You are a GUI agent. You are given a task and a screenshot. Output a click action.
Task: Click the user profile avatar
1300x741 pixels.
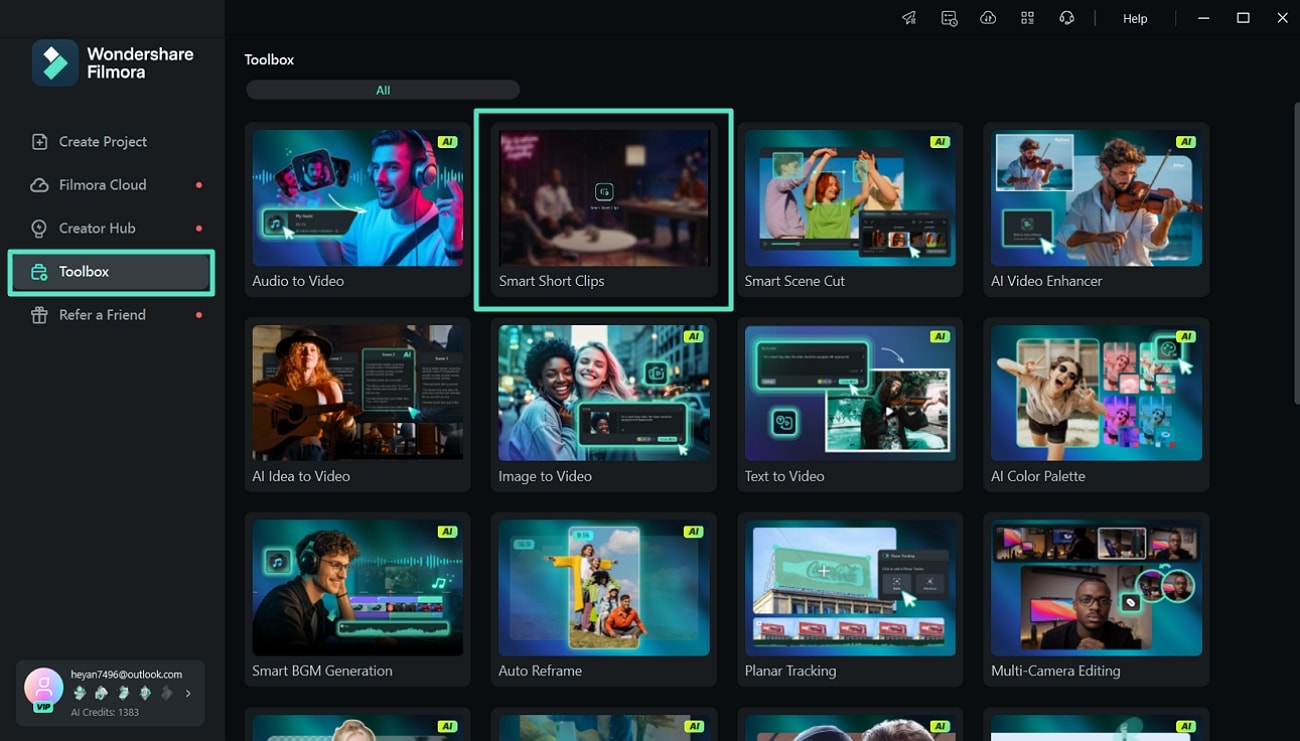click(43, 688)
